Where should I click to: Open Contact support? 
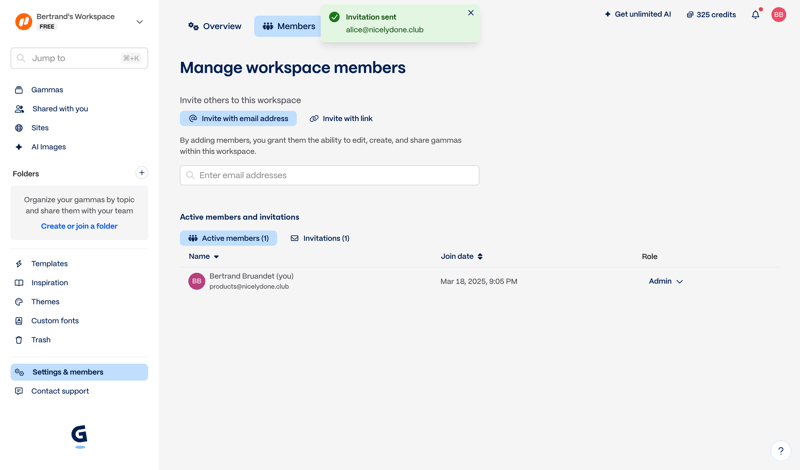point(60,391)
